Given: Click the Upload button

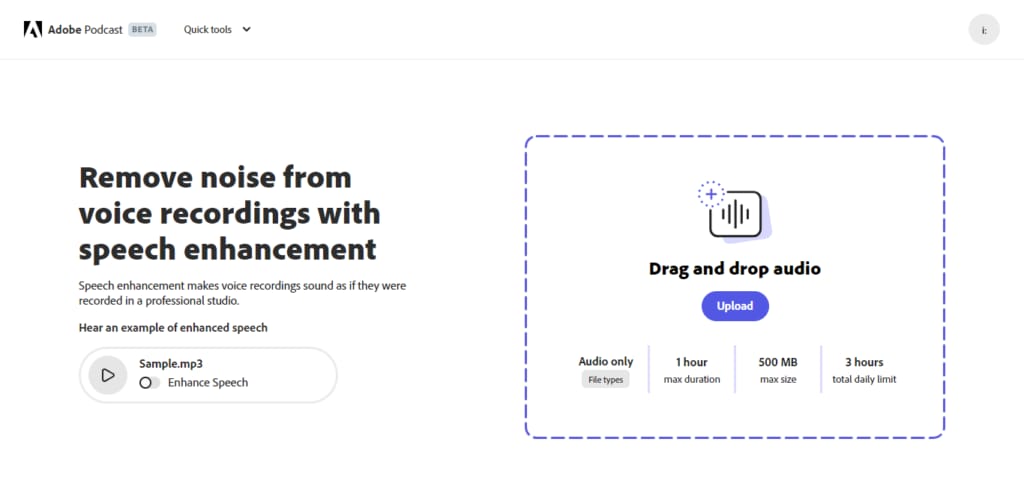Looking at the screenshot, I should (x=735, y=306).
